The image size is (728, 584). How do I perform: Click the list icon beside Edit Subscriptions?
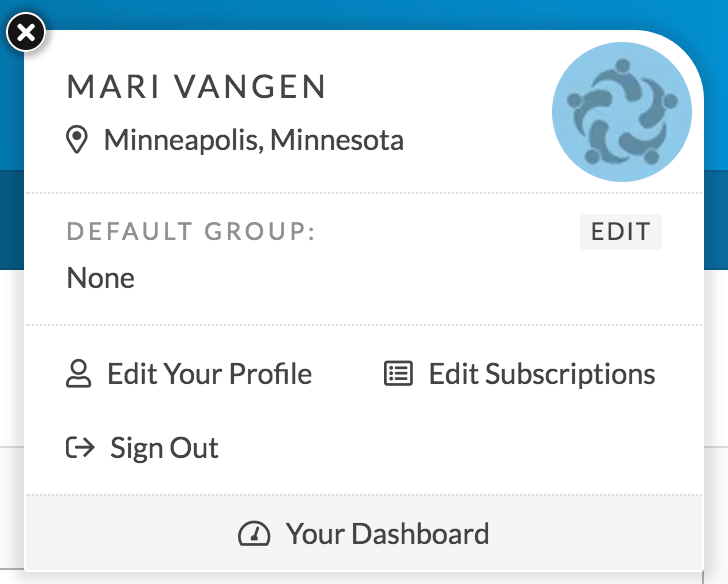(x=398, y=375)
